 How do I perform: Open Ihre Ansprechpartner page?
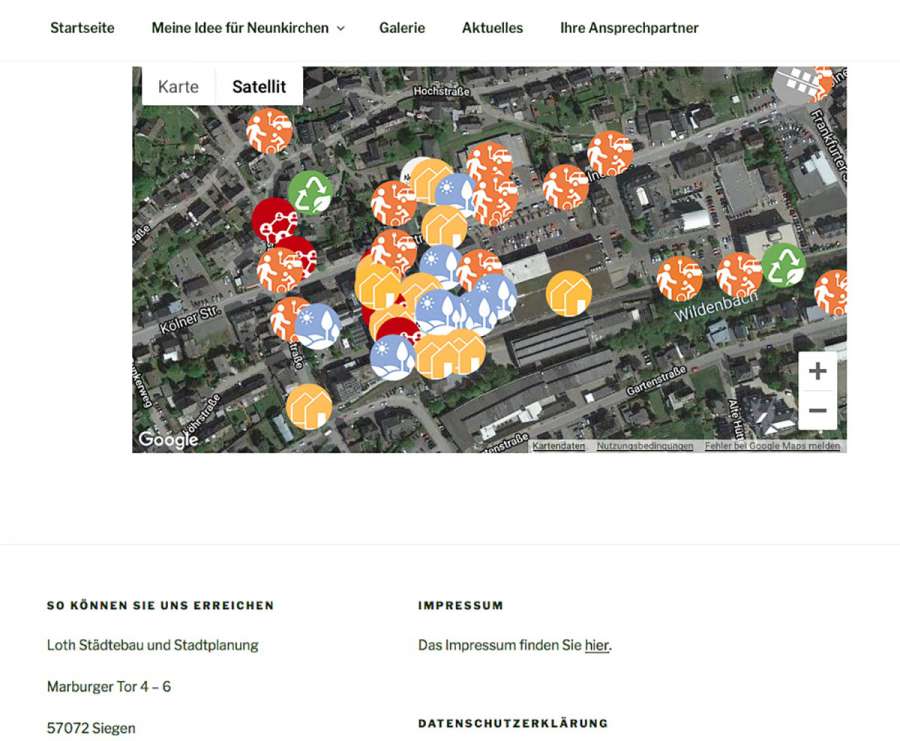pos(629,28)
